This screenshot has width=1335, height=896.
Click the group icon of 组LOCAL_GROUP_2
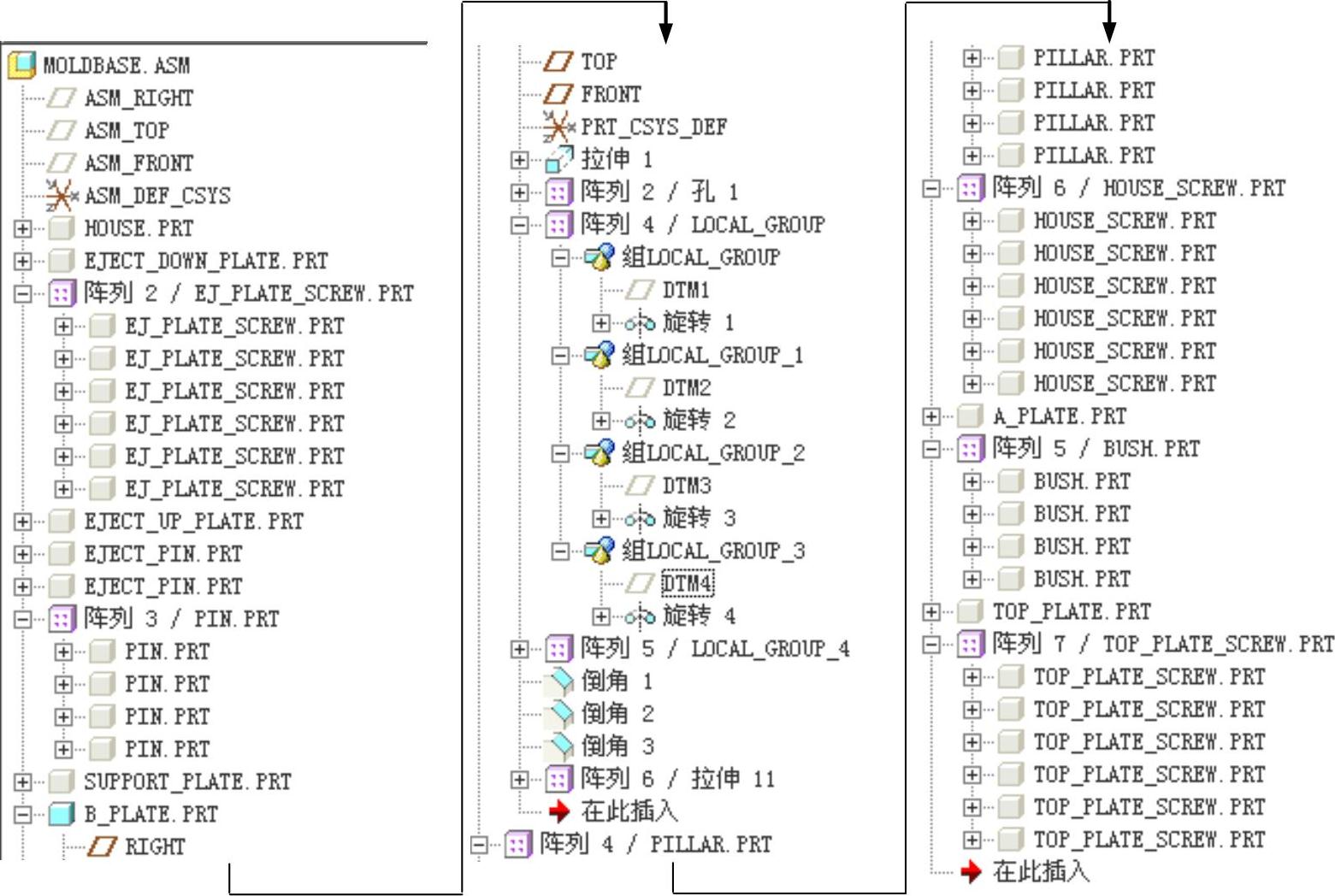pyautogui.click(x=600, y=452)
